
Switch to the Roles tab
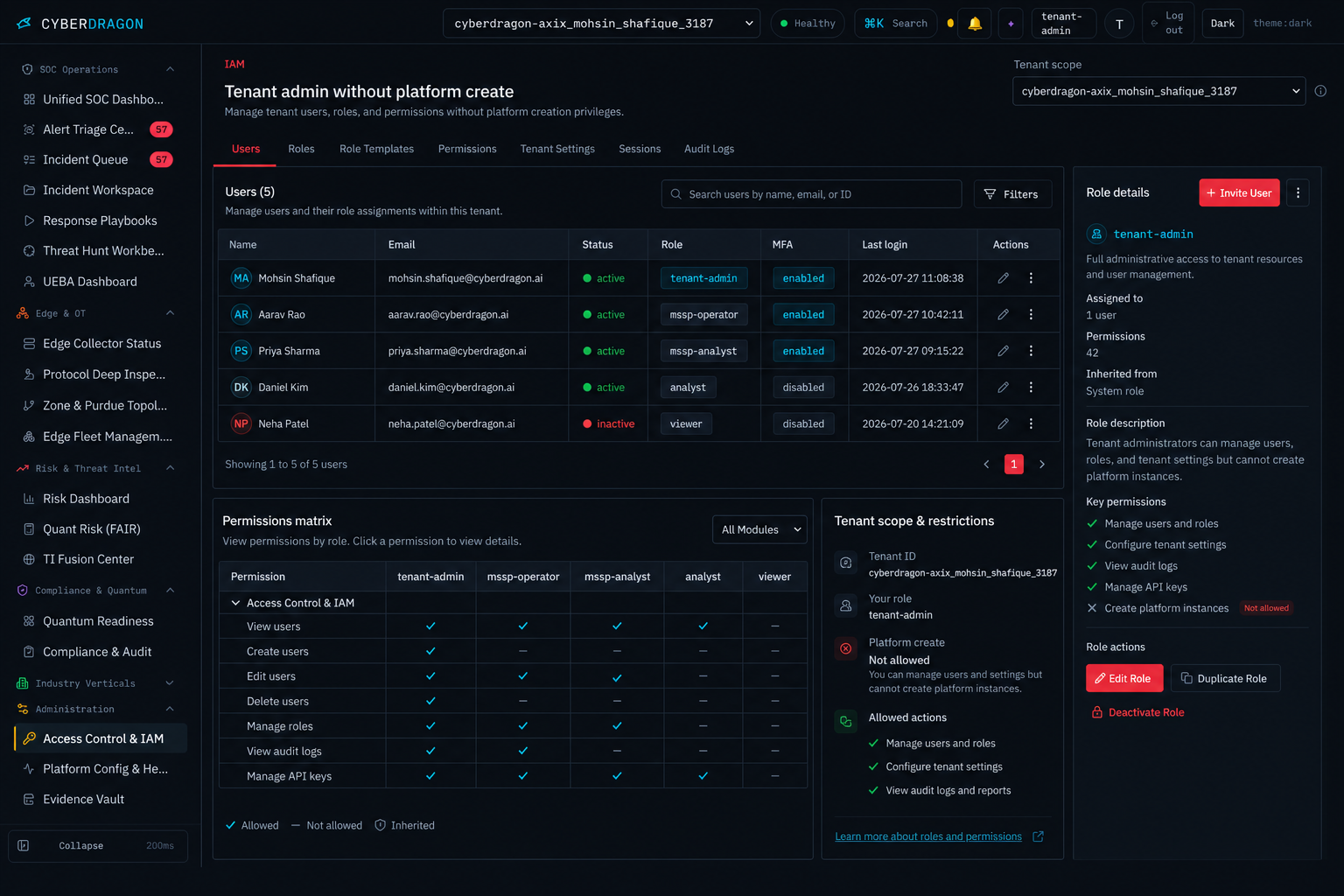coord(301,149)
